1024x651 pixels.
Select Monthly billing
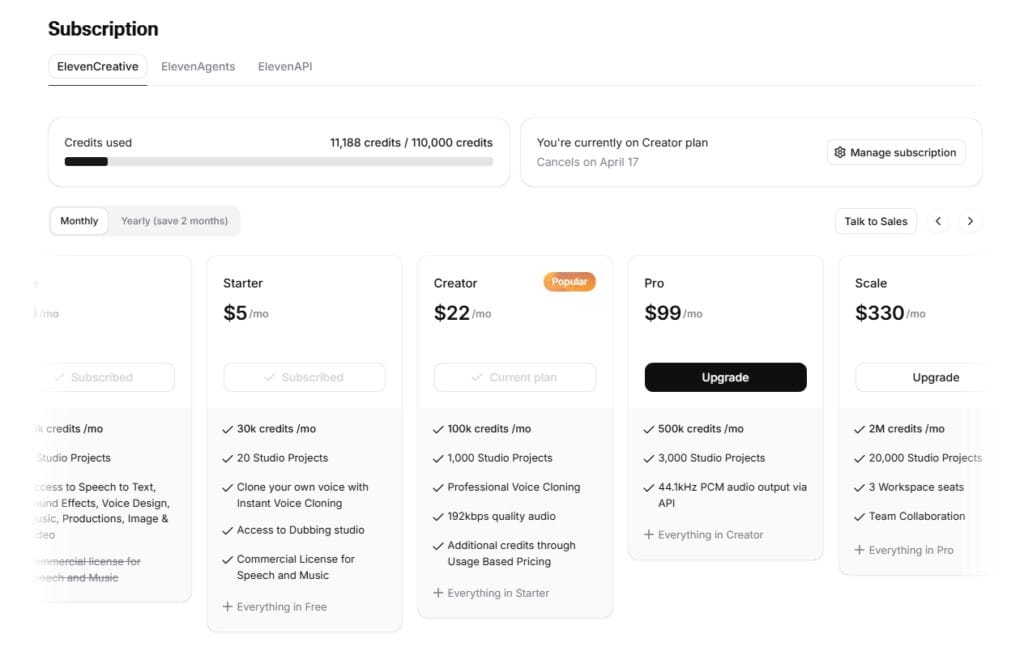pyautogui.click(x=78, y=221)
